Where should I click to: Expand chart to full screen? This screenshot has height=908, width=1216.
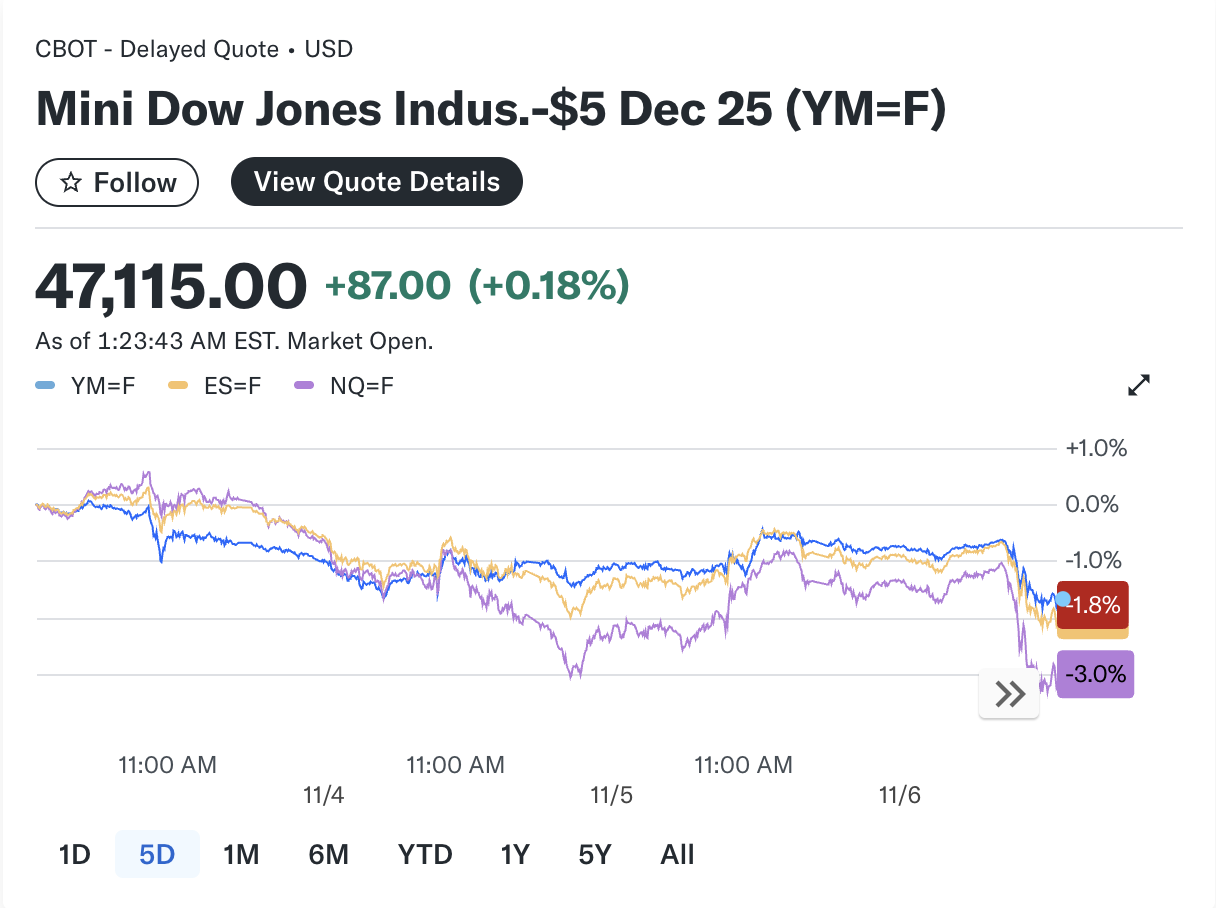coord(1139,385)
